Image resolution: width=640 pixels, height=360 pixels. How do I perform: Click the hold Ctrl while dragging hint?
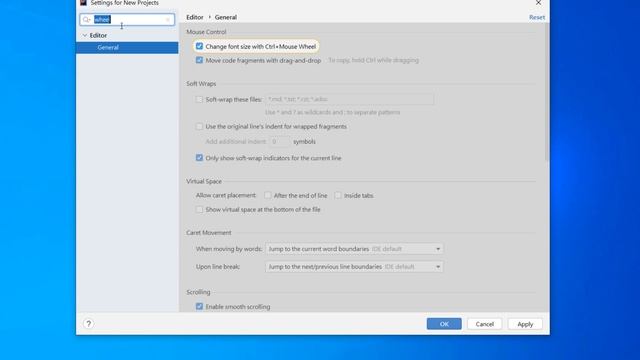(x=373, y=60)
